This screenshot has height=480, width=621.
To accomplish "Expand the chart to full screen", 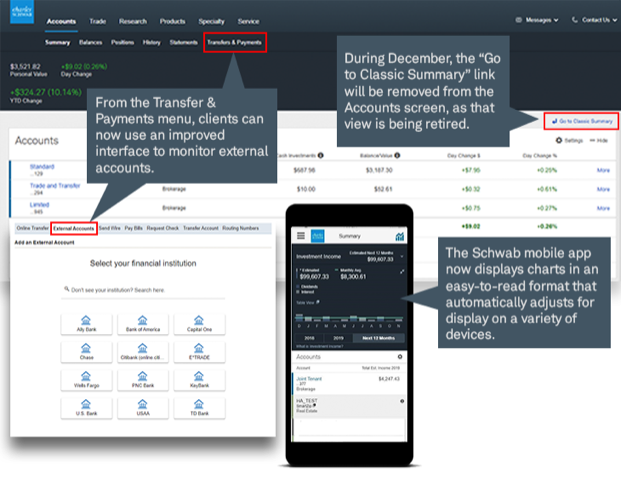I will [x=402, y=272].
